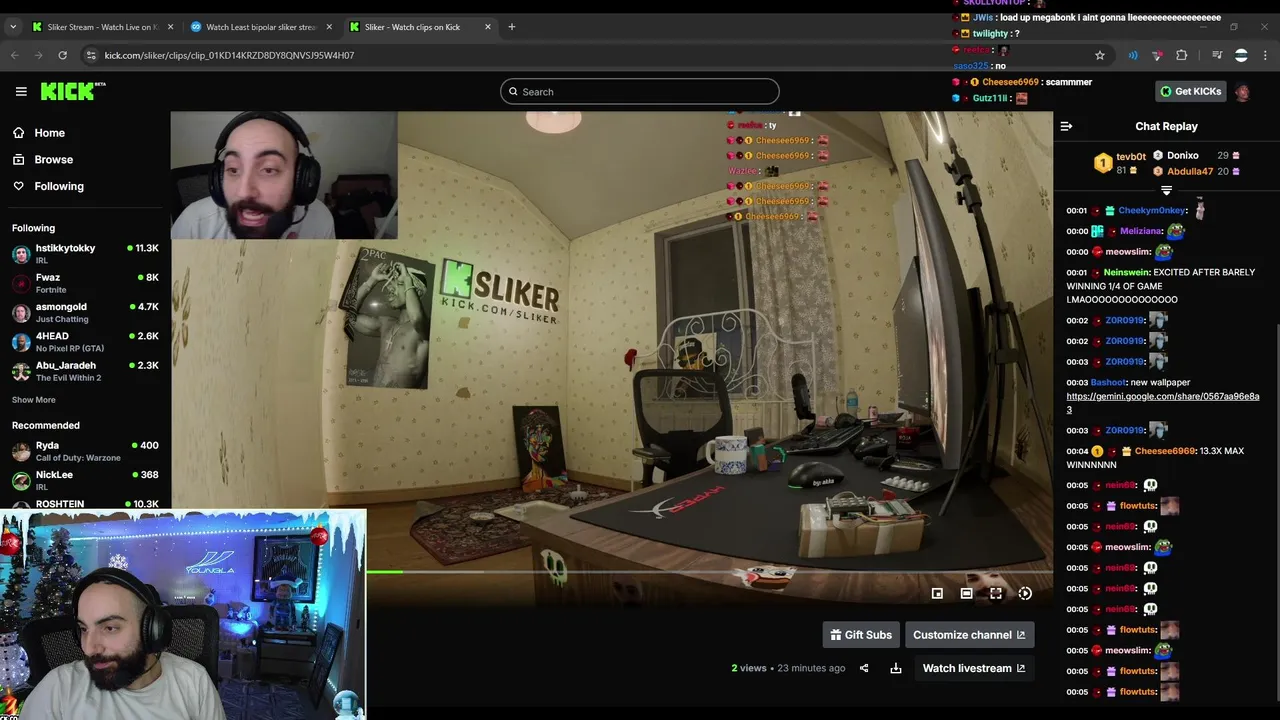Click the clip search field

(640, 91)
